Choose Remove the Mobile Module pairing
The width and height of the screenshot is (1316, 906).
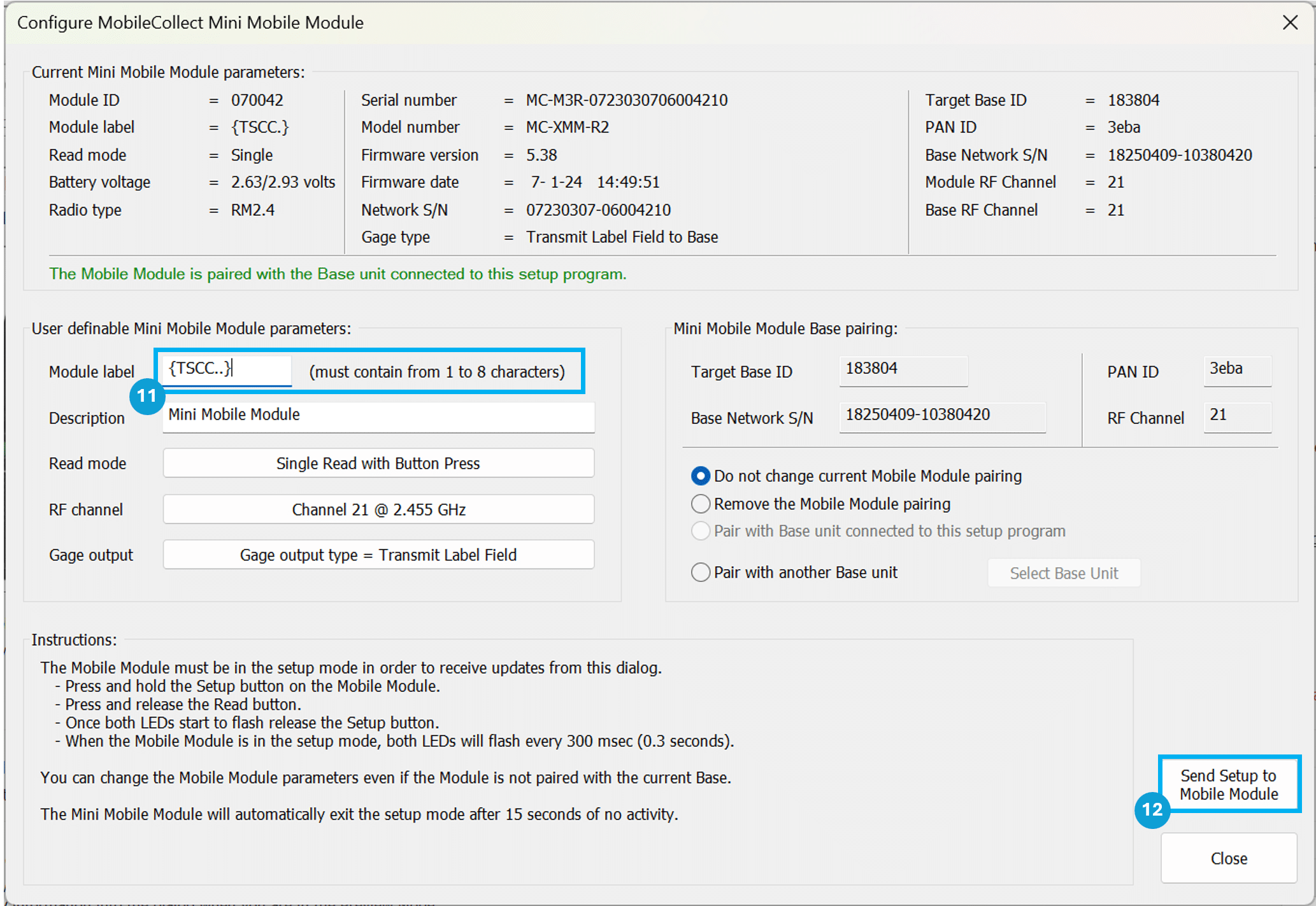click(x=700, y=504)
